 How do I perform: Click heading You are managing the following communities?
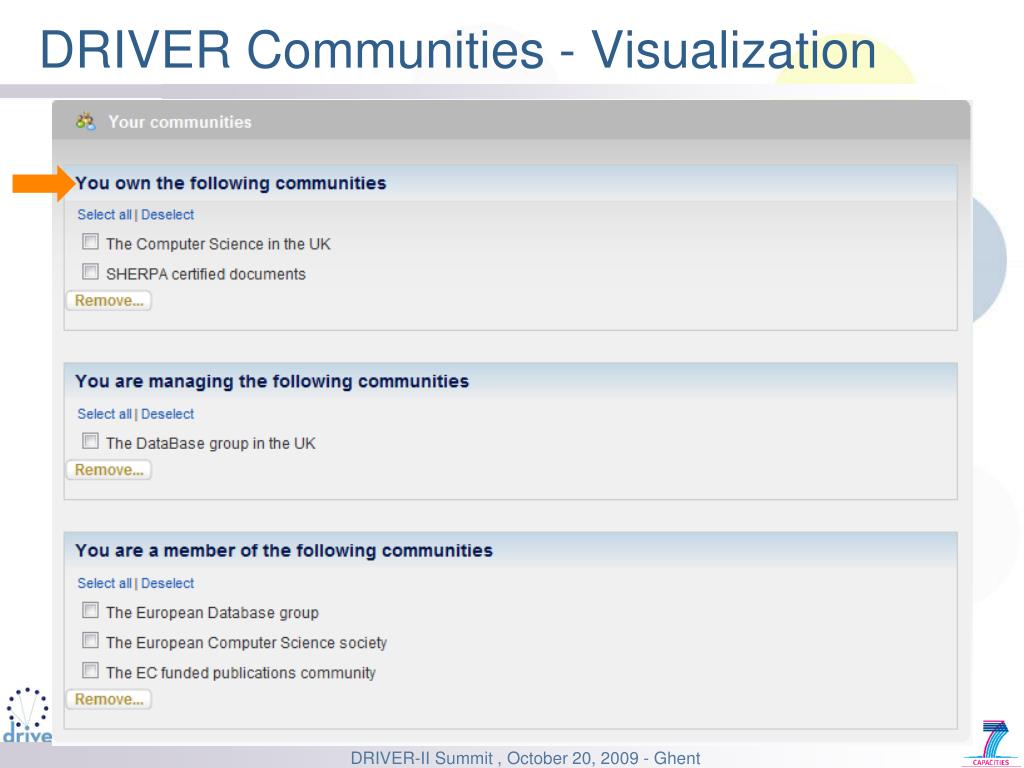tap(272, 381)
